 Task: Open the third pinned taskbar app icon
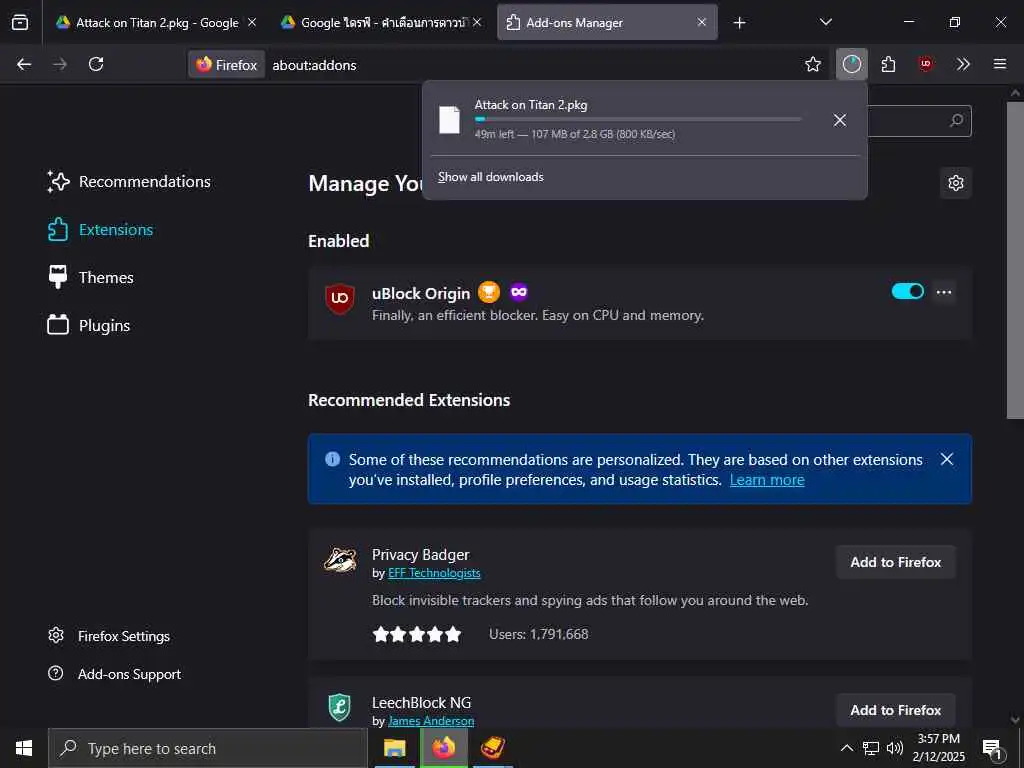point(492,748)
